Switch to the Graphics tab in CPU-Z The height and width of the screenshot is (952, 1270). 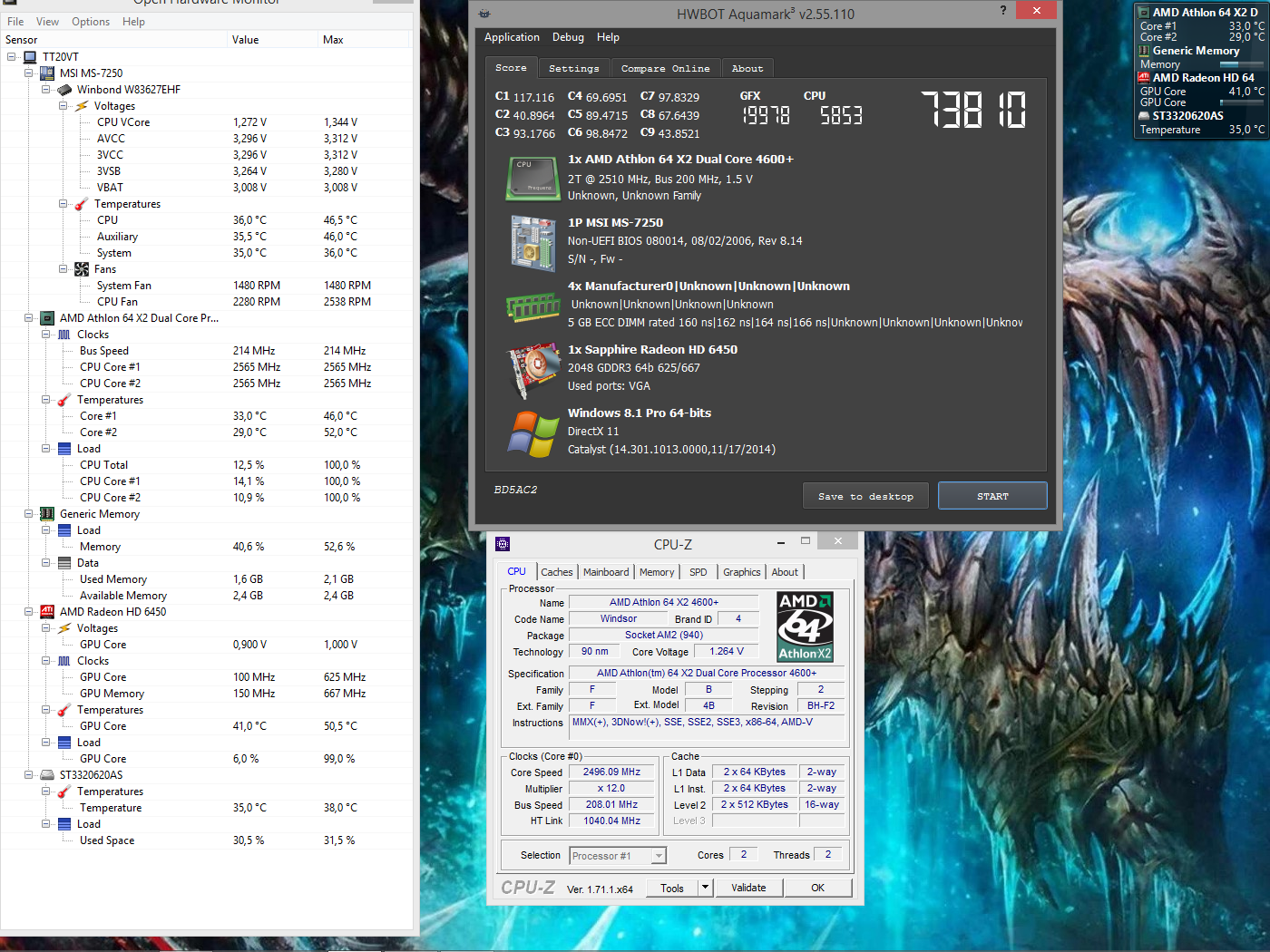tap(742, 572)
